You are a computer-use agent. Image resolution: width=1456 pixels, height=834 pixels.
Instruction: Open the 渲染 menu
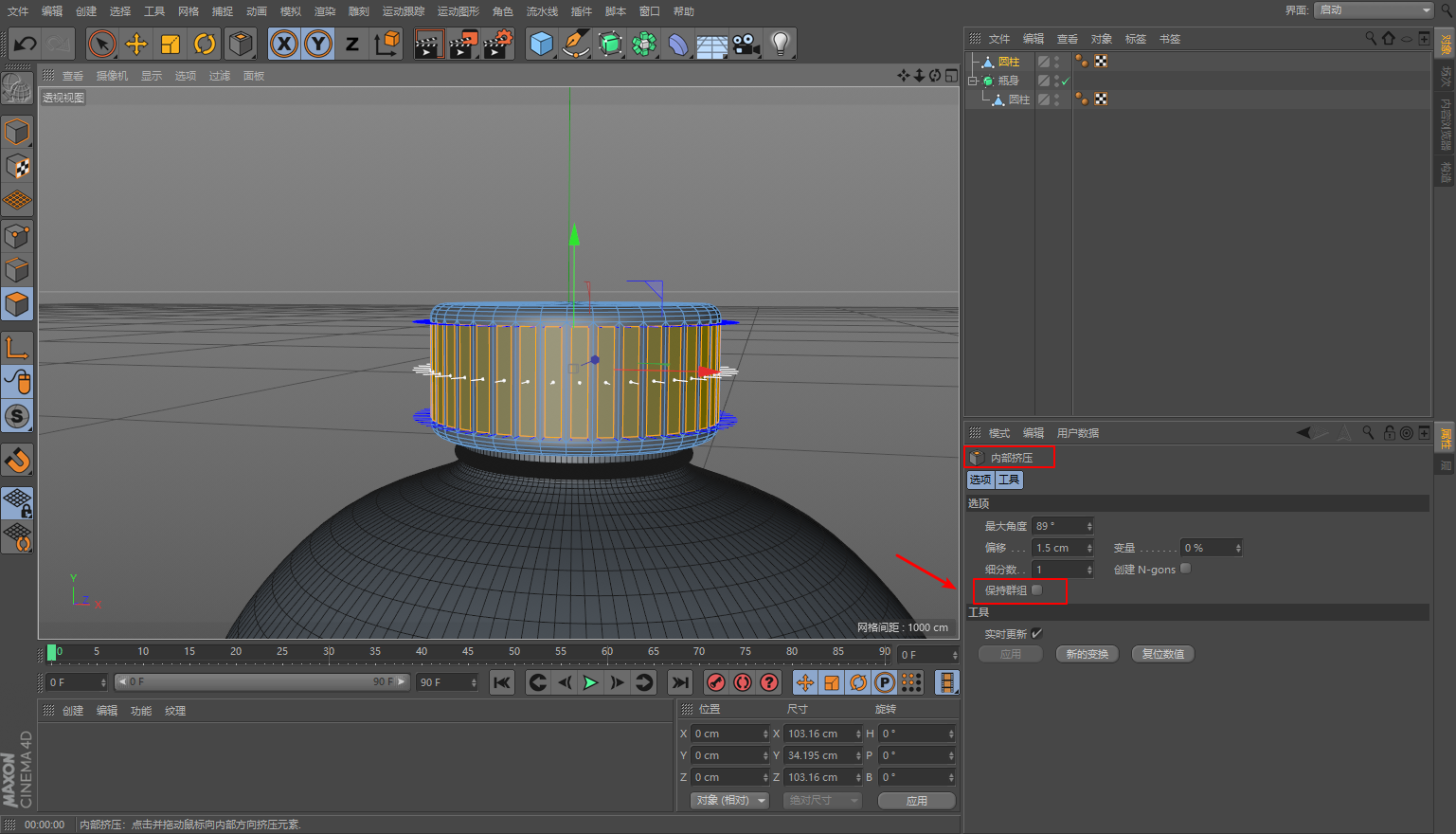pos(325,11)
